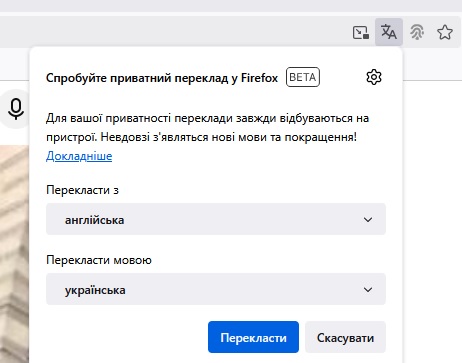Click the blue Перекласти button
This screenshot has width=462, height=363.
tap(253, 337)
